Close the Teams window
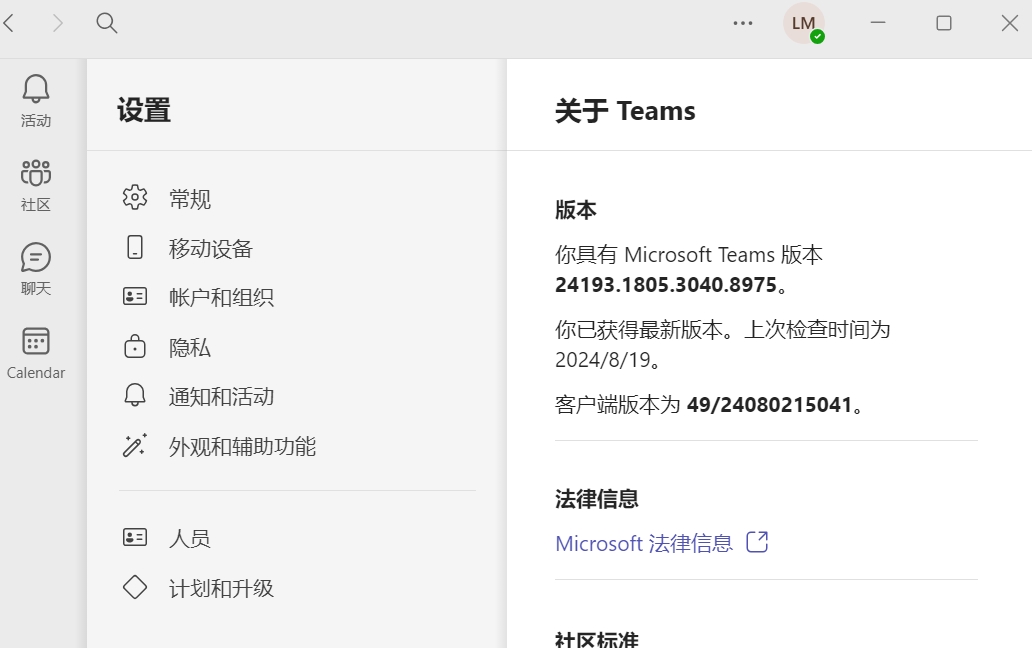Image resolution: width=1032 pixels, height=648 pixels. (x=1010, y=23)
